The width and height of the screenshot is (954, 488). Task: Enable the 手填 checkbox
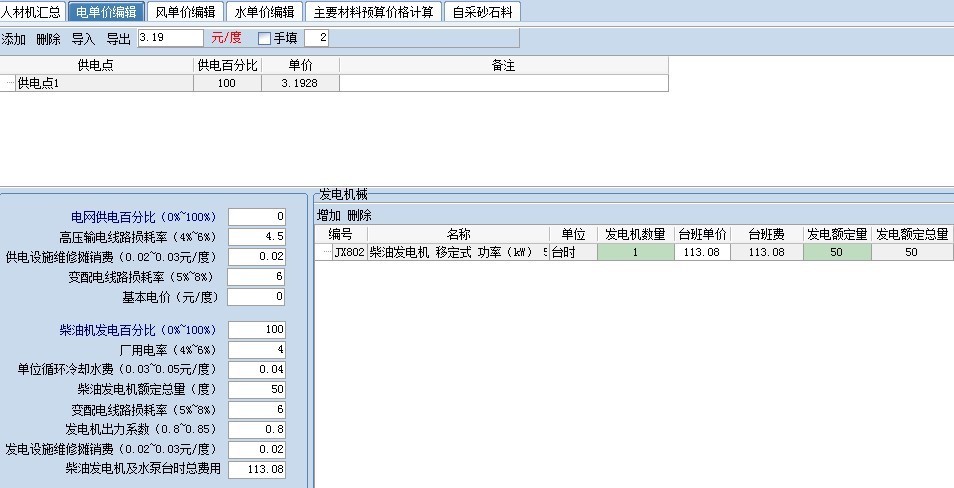tap(265, 39)
